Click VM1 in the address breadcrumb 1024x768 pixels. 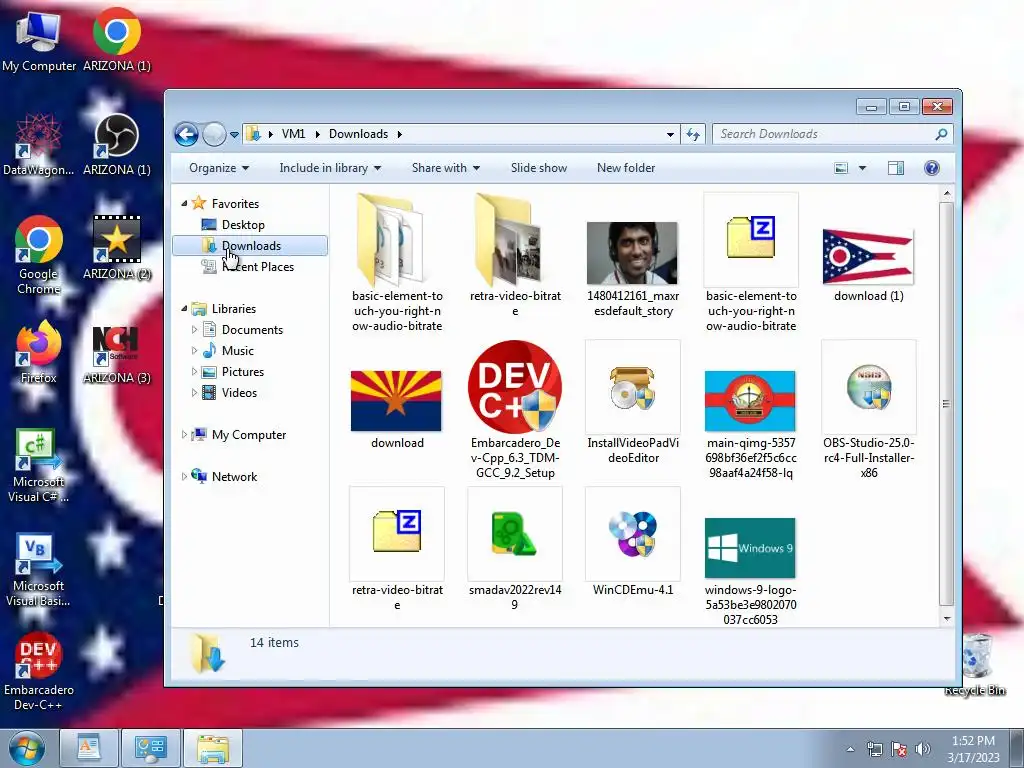pos(293,134)
